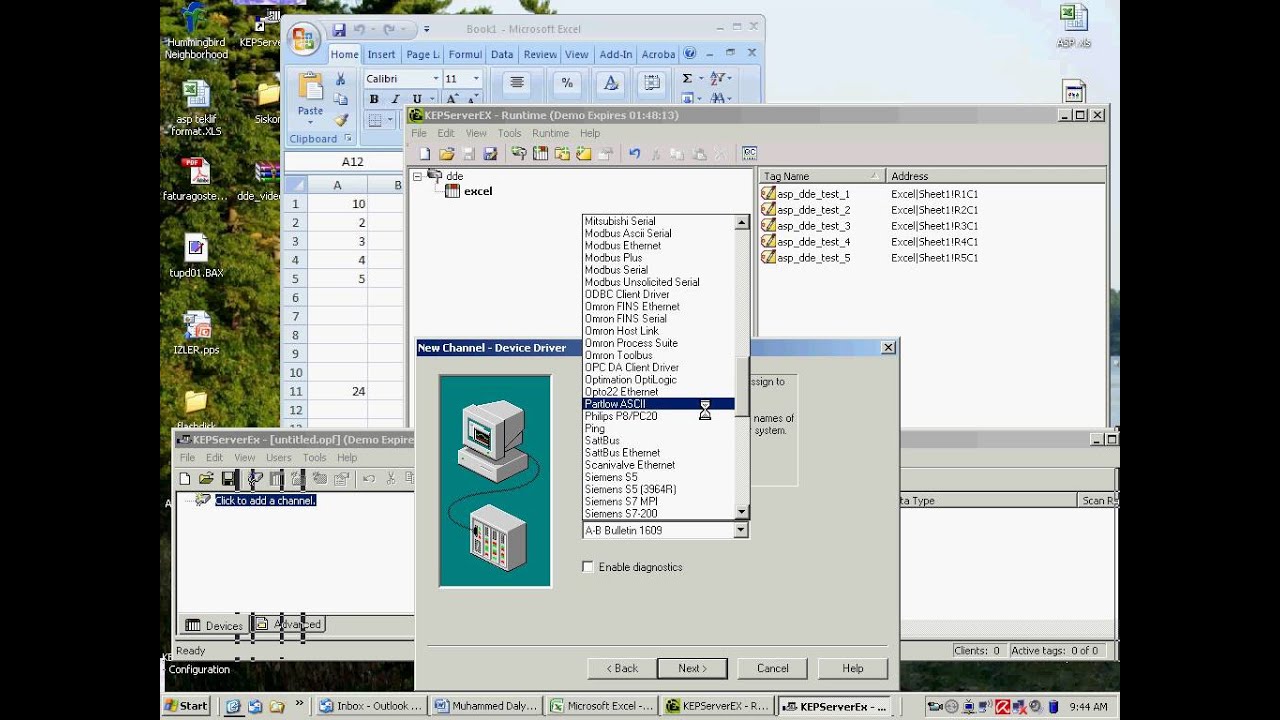Viewport: 1280px width, 720px height.
Task: Switch to the Insert ribbon tab
Action: pos(381,55)
